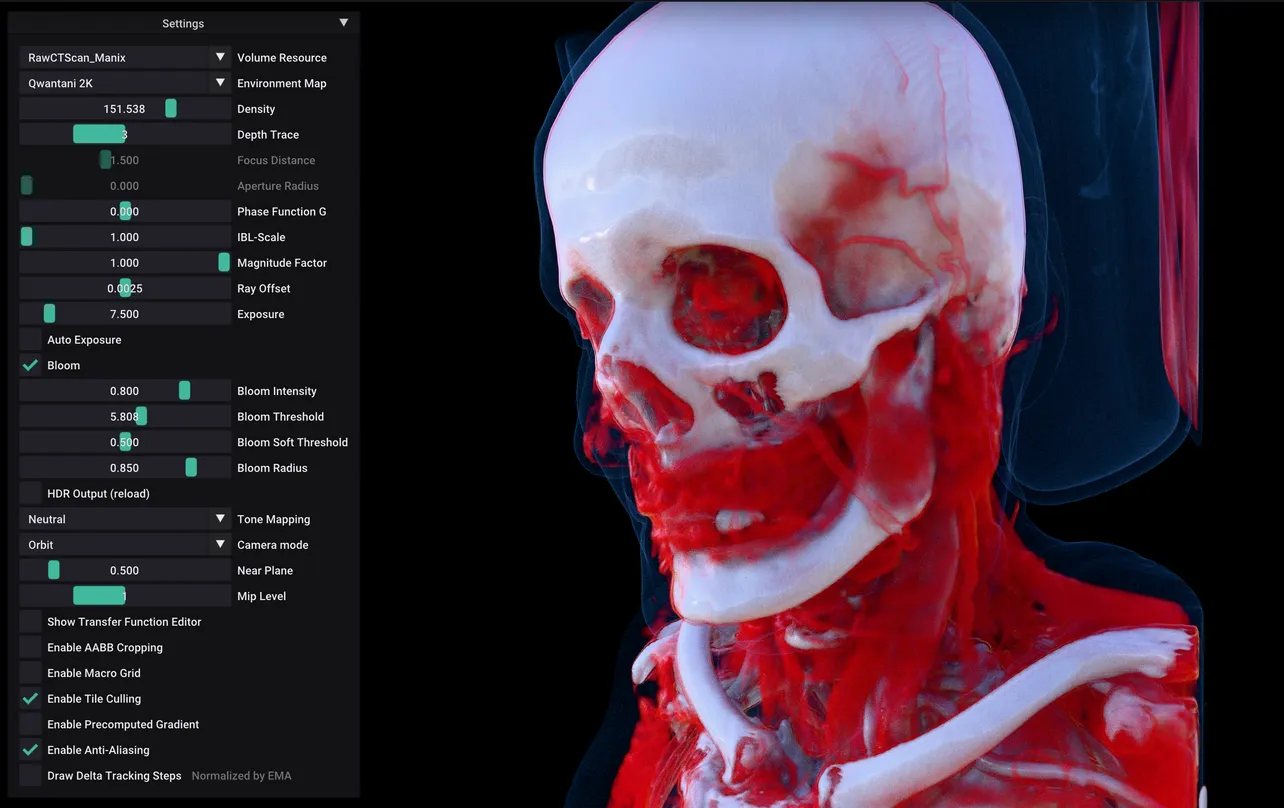
Task: Enable Draw Delta Tracking Steps
Action: point(29,775)
